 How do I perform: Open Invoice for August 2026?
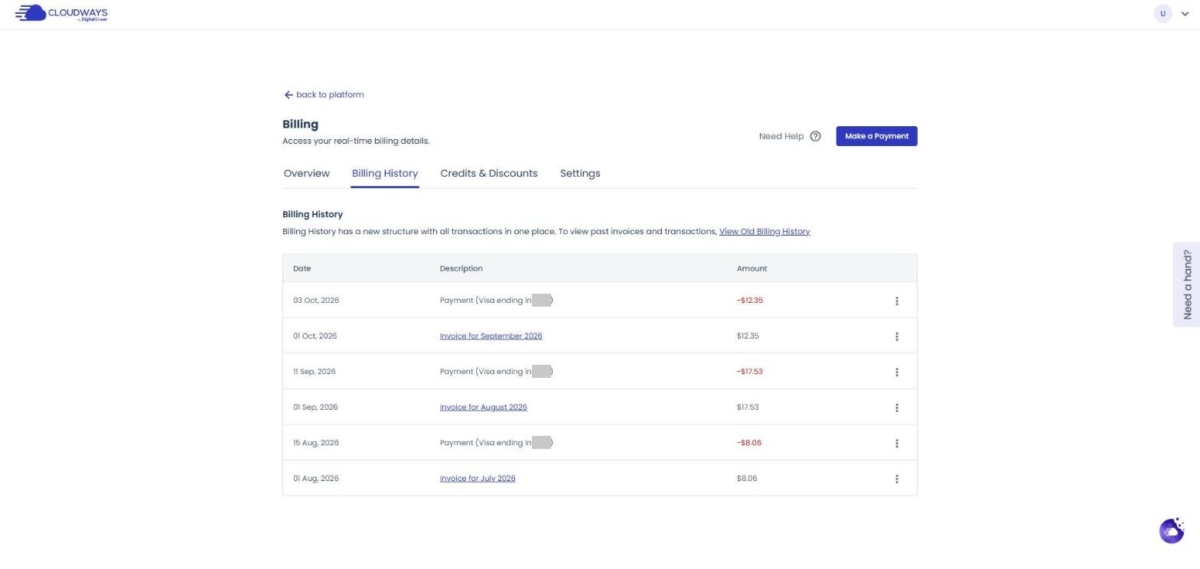pos(483,407)
